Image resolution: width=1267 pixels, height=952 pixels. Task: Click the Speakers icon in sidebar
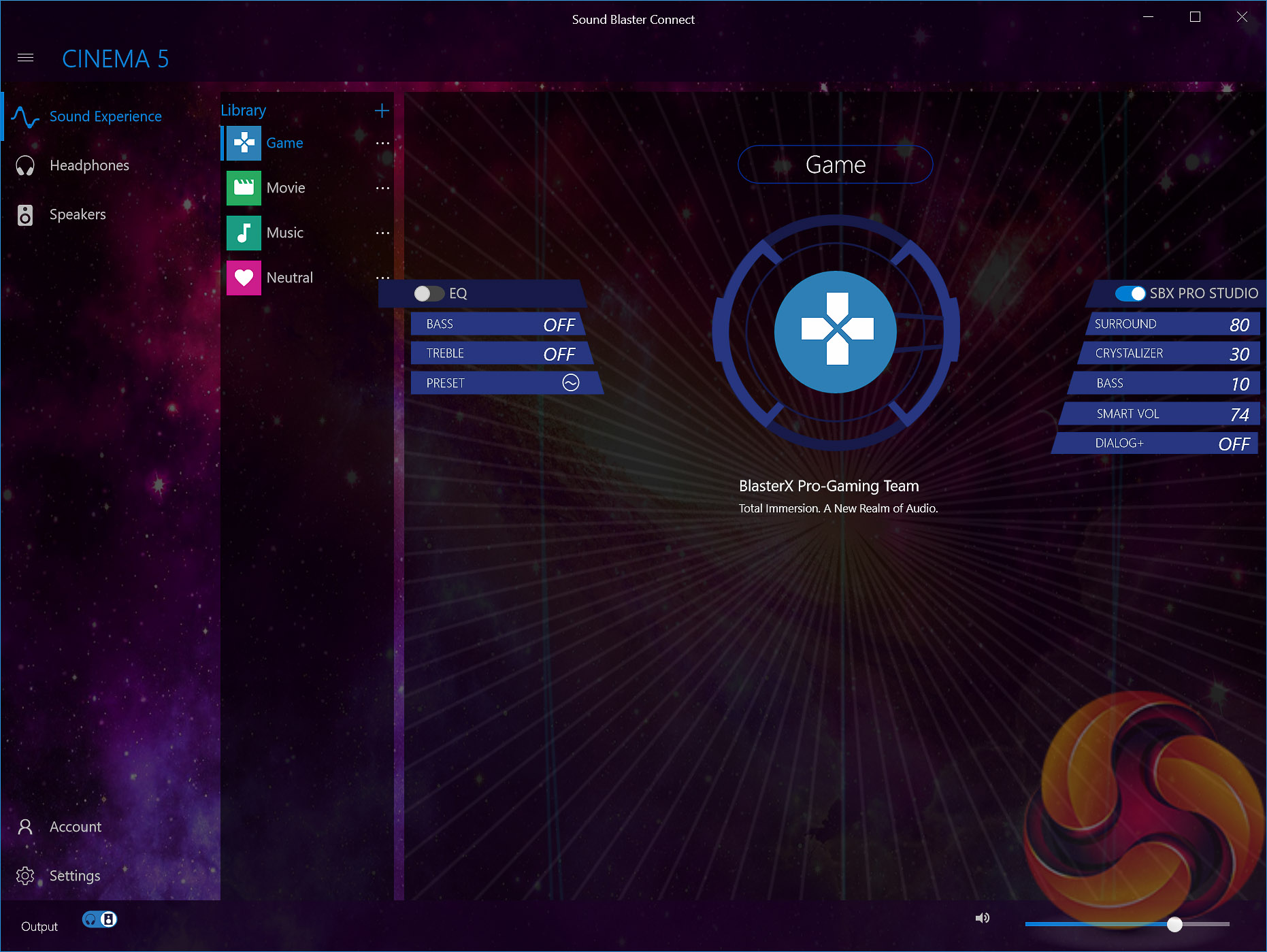[x=25, y=215]
